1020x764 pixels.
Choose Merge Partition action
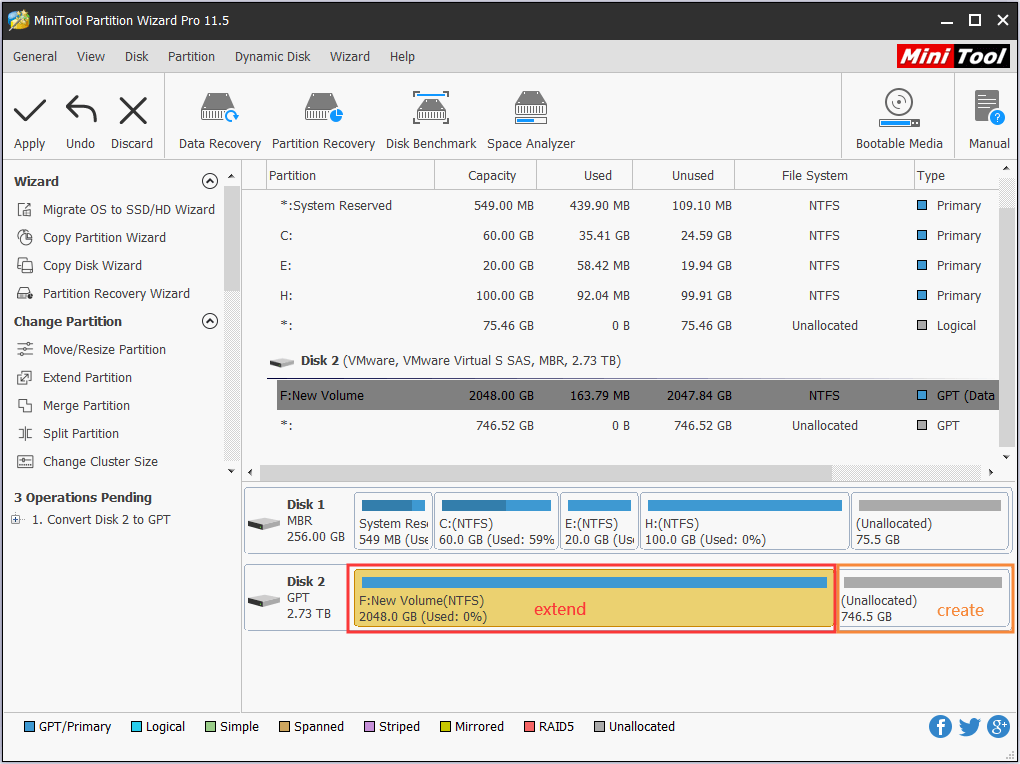click(74, 405)
